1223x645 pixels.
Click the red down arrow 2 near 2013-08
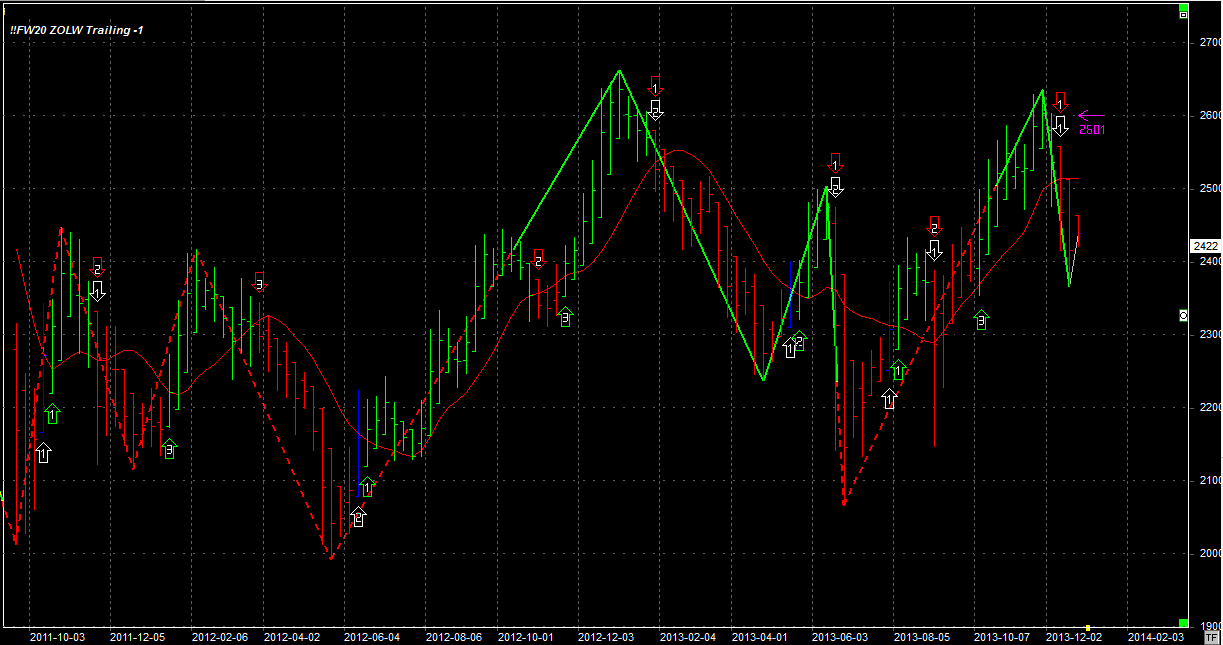(x=934, y=226)
